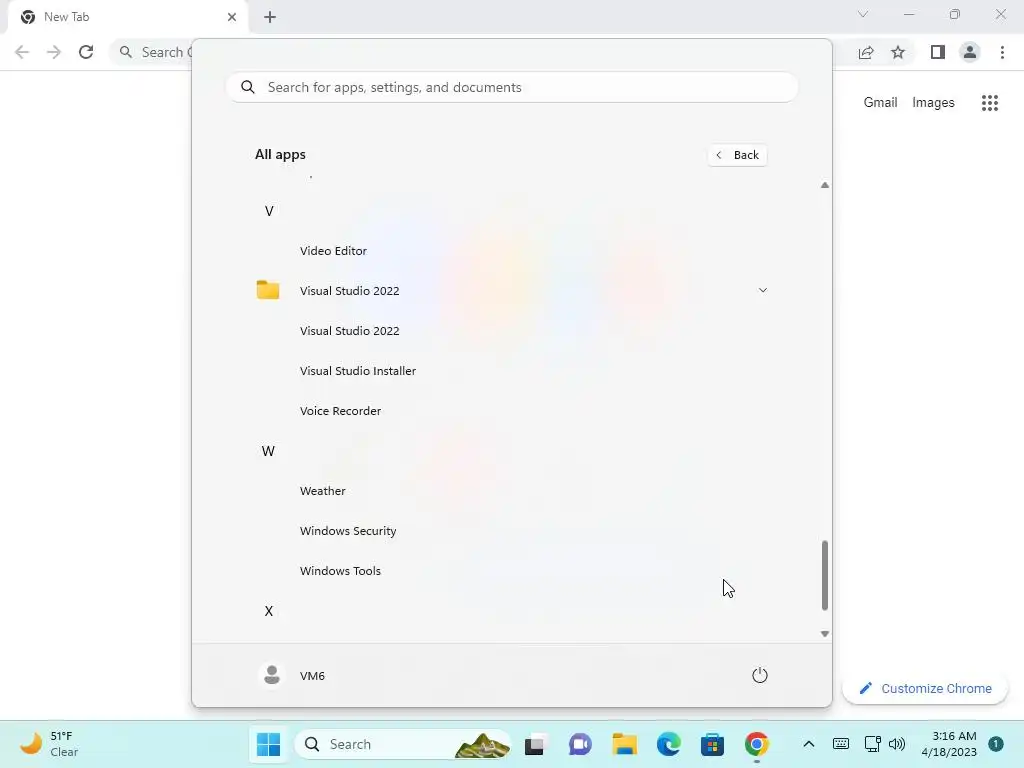Click the All apps scrollbar thumb
Screen dimensions: 1024x768
click(x=825, y=575)
